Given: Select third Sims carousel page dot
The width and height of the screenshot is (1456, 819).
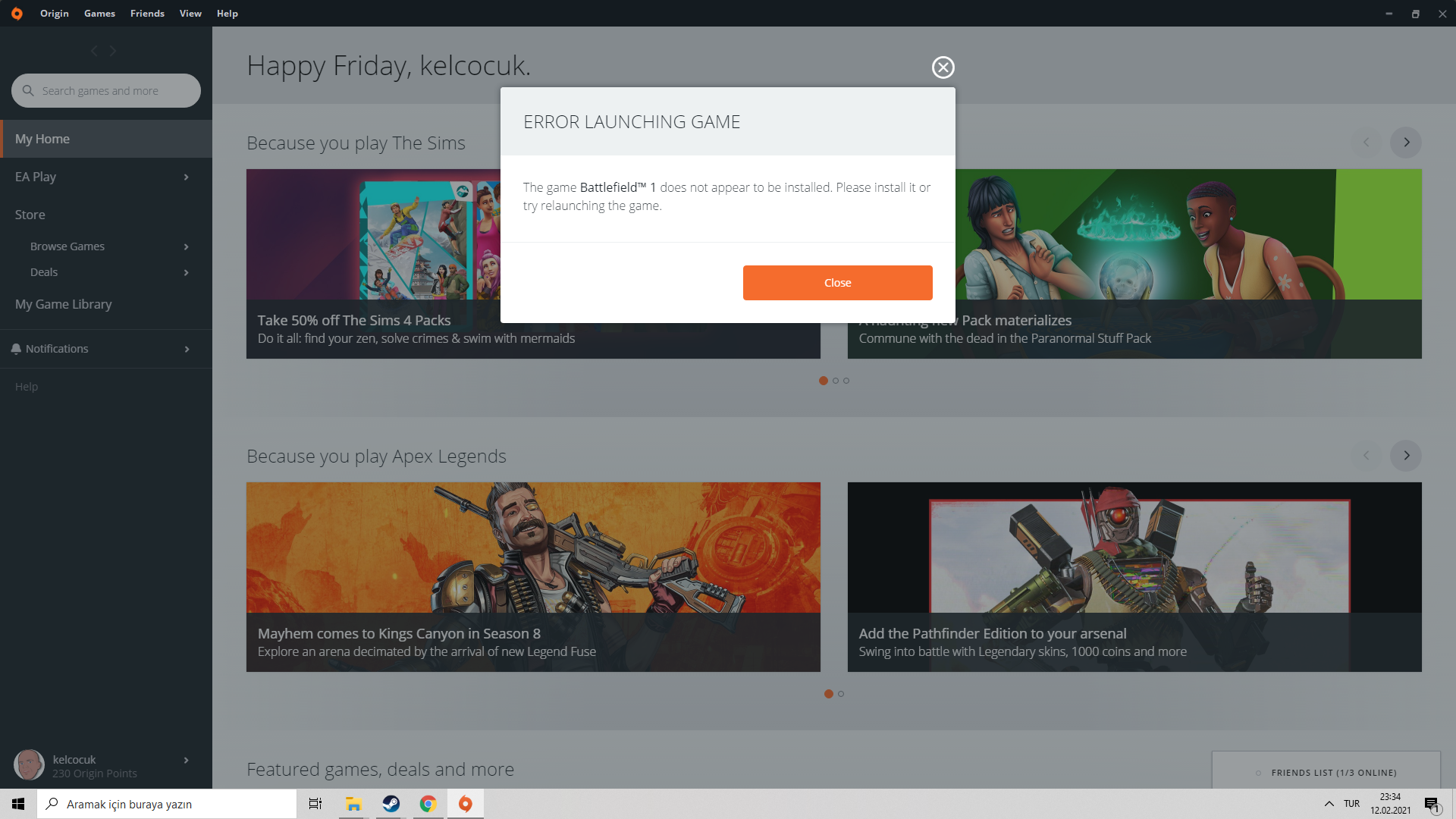Looking at the screenshot, I should 846,381.
